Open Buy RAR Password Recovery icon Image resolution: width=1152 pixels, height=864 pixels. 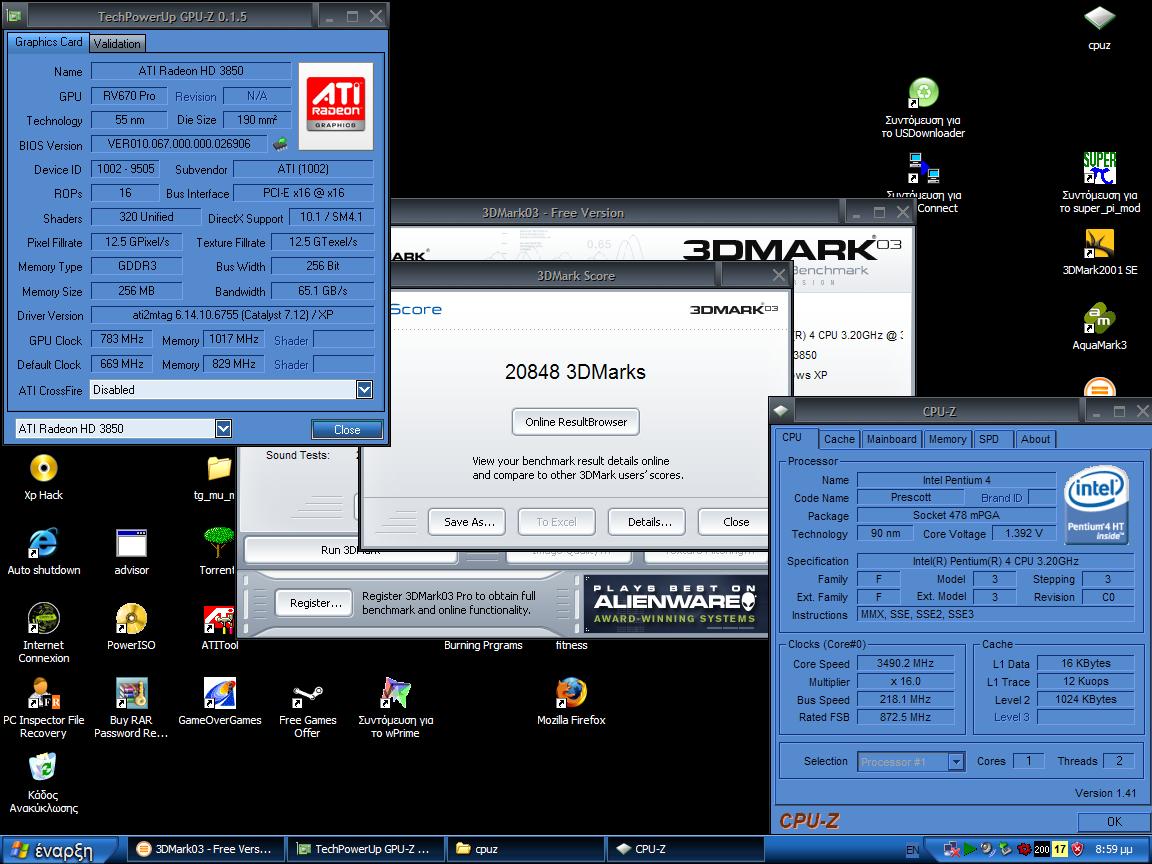click(132, 693)
